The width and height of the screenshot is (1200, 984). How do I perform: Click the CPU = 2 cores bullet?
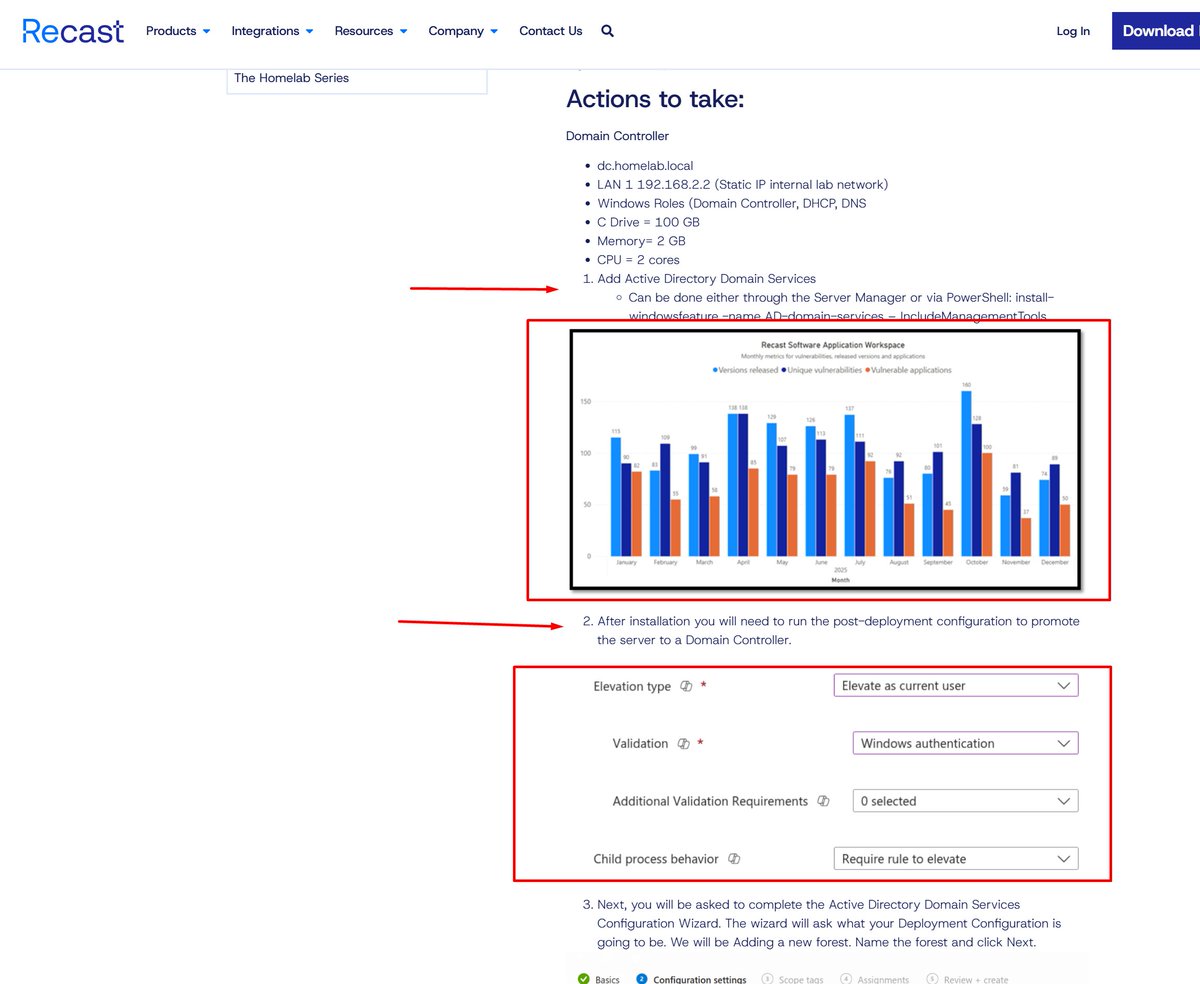click(638, 261)
